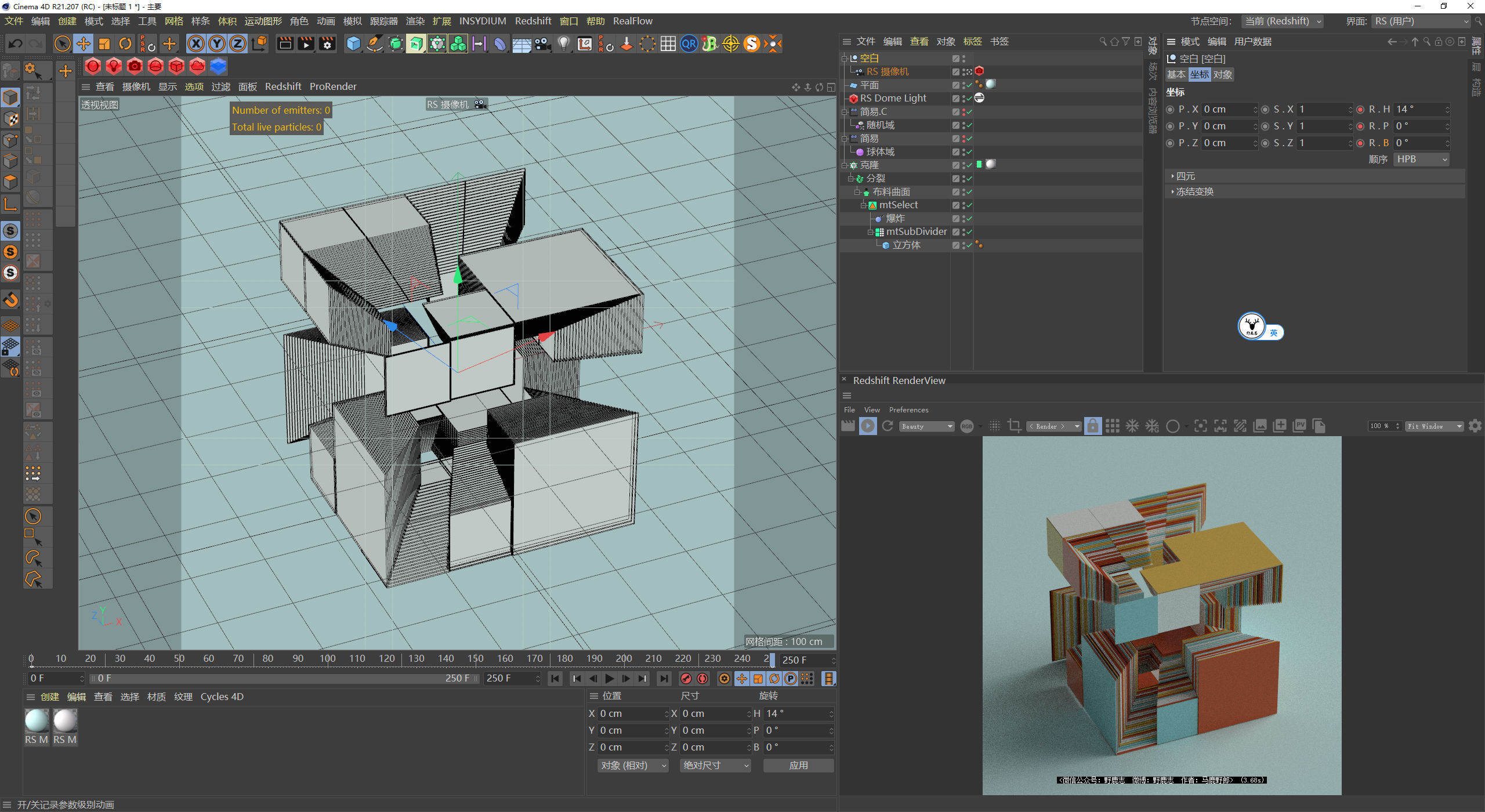This screenshot has height=812, width=1485.
Task: Click the Light bulb icon
Action: pos(564,43)
